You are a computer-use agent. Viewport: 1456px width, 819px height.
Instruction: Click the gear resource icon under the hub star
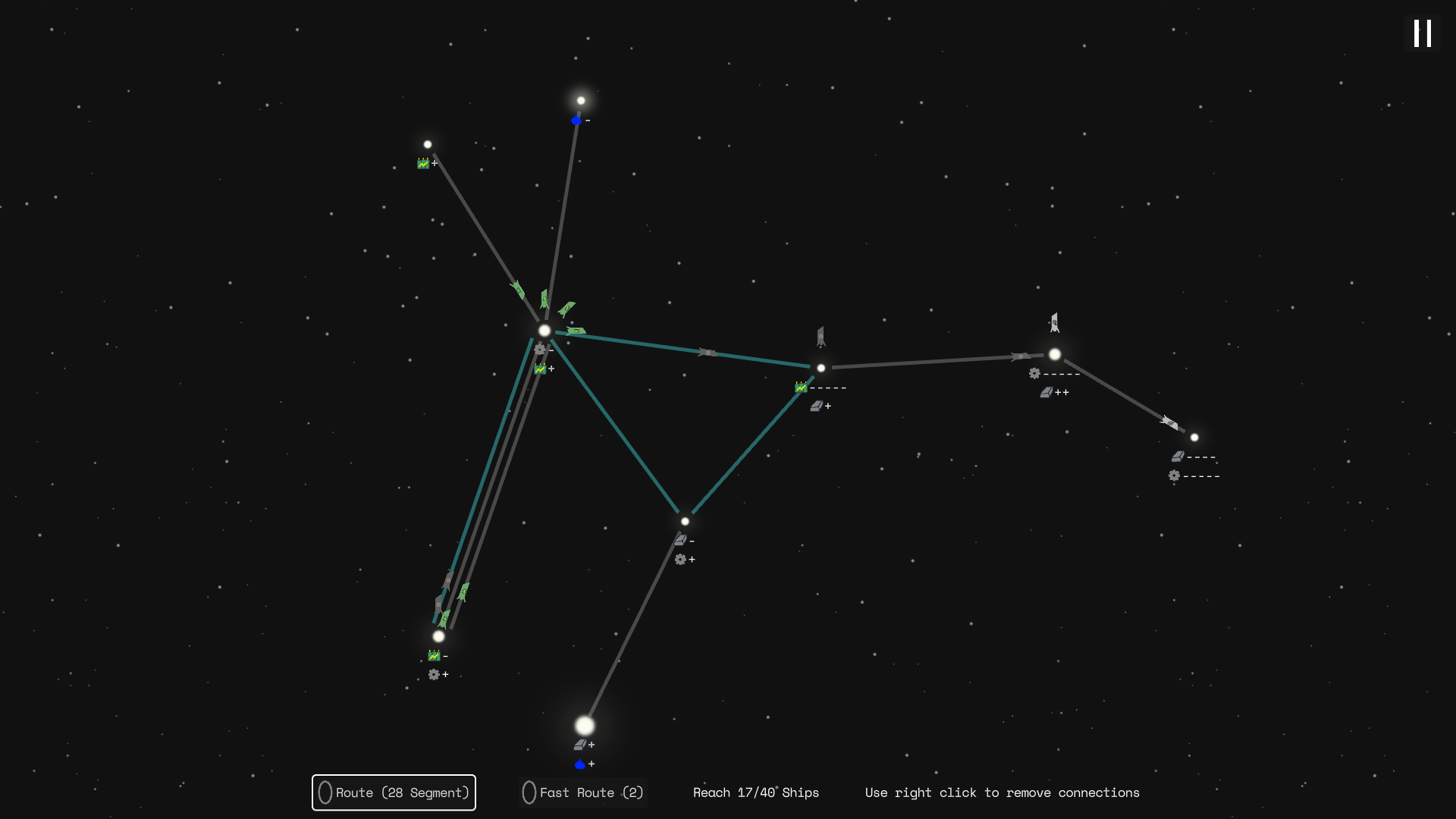tap(539, 350)
